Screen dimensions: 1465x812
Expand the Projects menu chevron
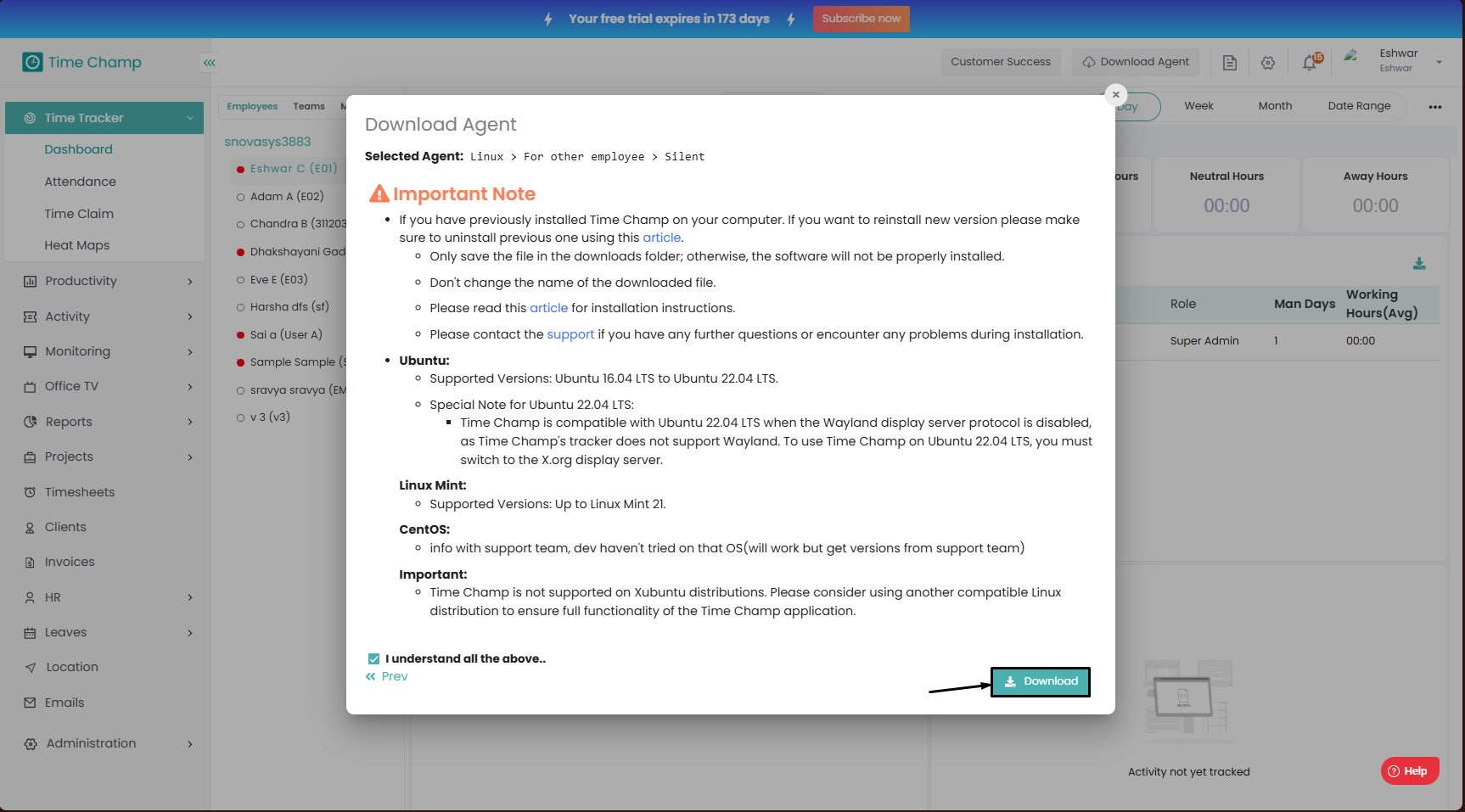click(x=190, y=457)
